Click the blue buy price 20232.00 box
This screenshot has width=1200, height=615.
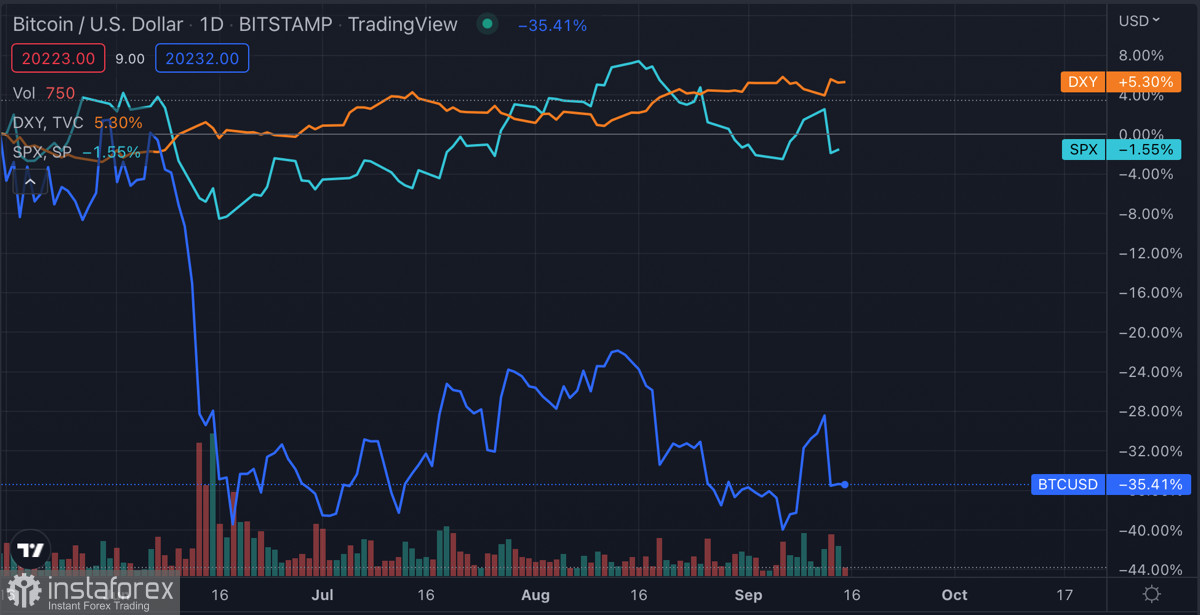click(x=202, y=59)
